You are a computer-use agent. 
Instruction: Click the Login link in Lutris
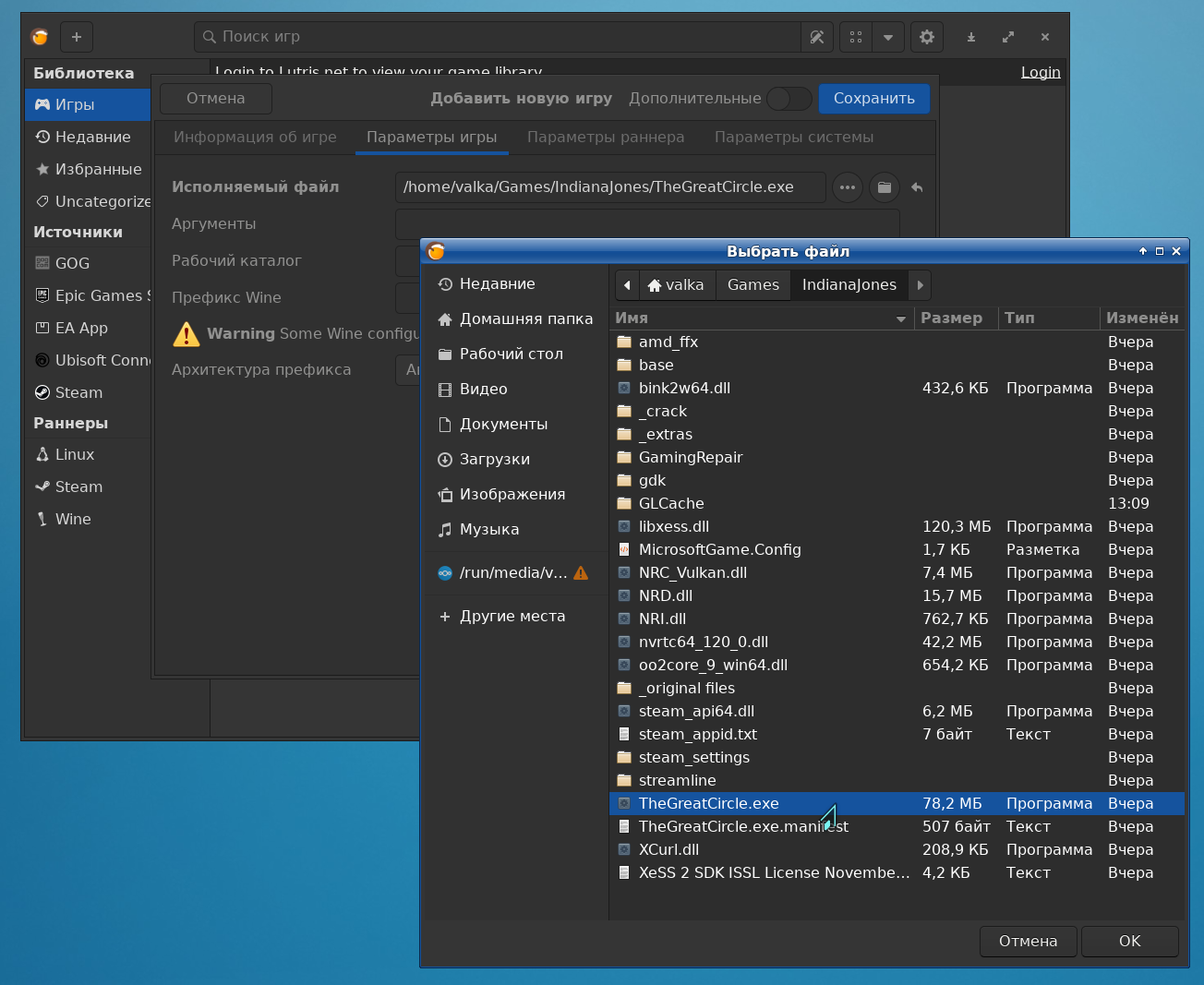(x=1041, y=72)
